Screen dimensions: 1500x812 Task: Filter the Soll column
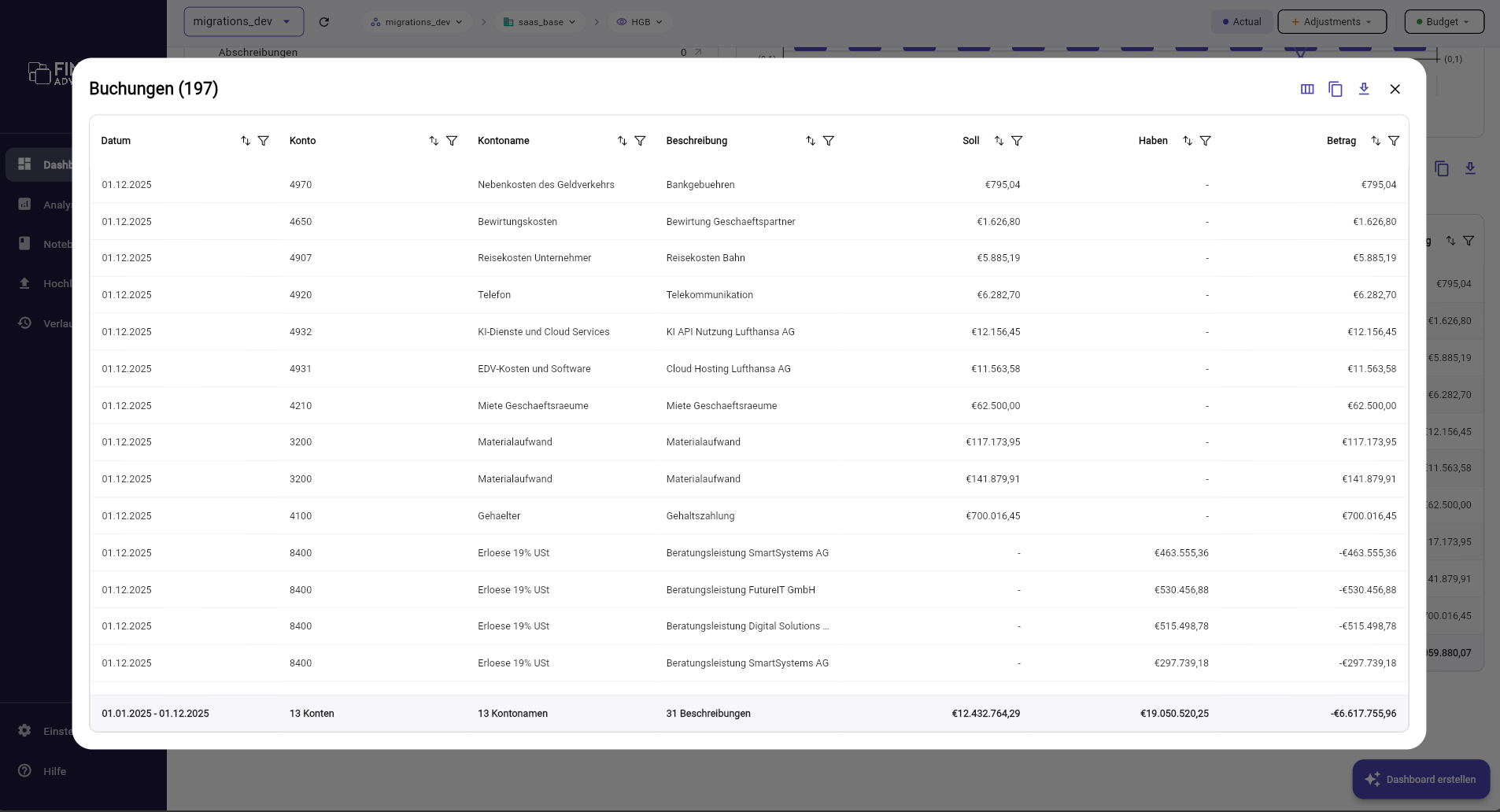[x=1017, y=141]
